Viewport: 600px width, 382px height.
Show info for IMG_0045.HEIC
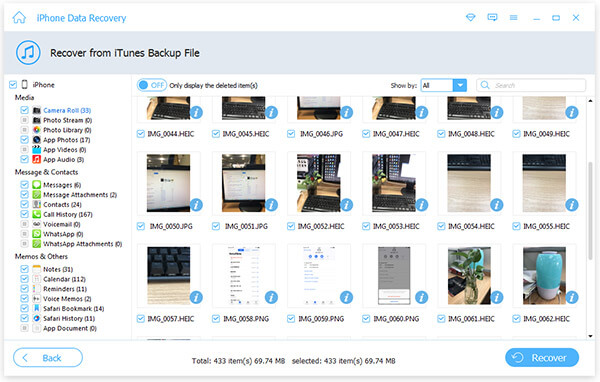point(271,113)
